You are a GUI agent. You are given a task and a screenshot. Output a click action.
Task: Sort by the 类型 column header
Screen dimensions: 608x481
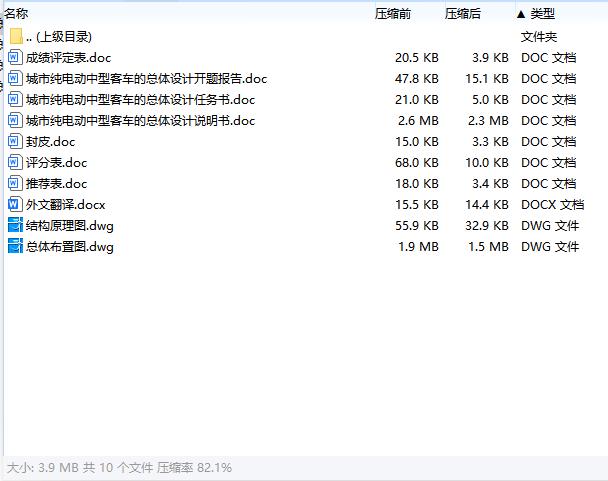[542, 14]
